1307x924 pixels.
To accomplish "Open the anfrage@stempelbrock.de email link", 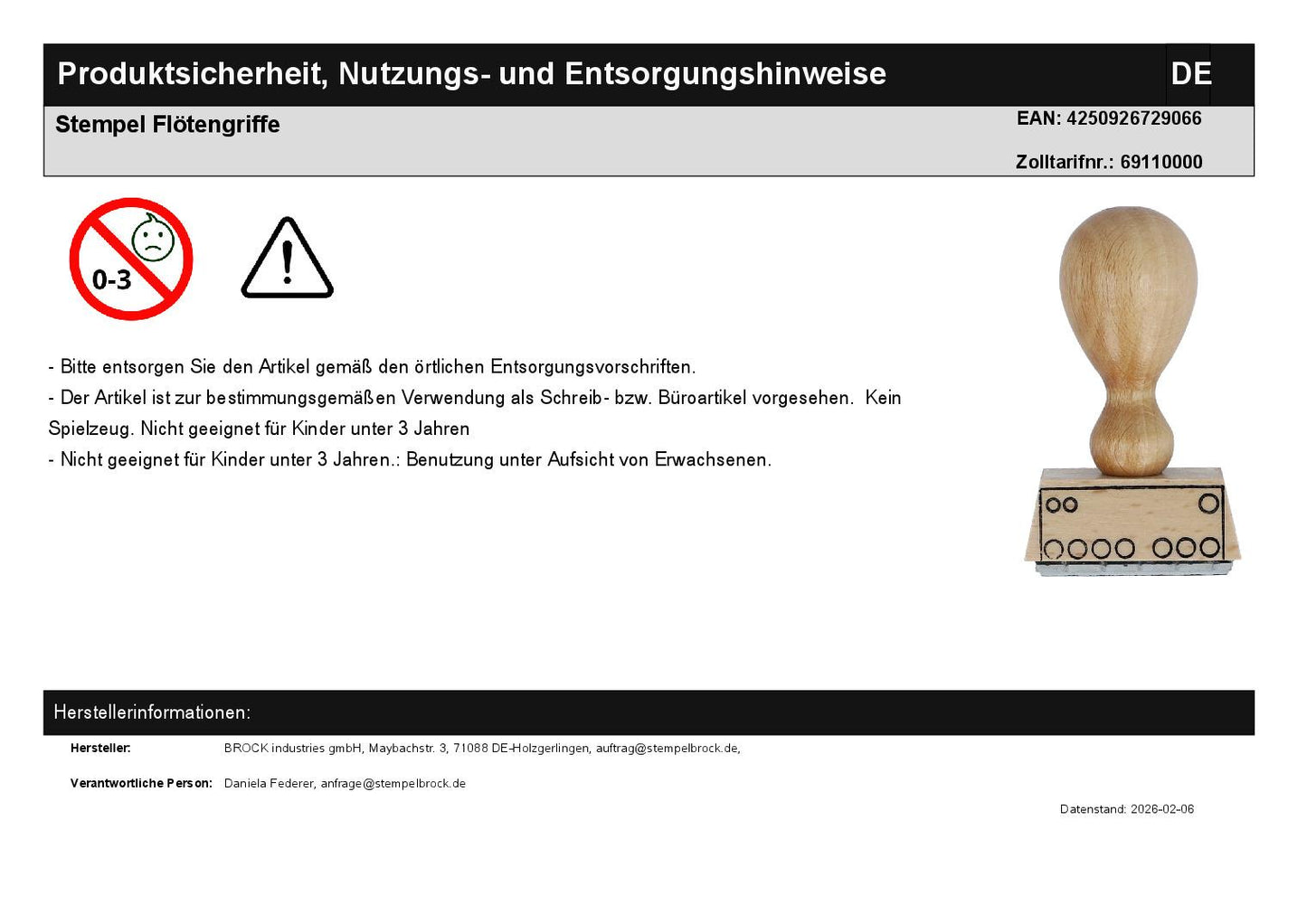I will [393, 784].
